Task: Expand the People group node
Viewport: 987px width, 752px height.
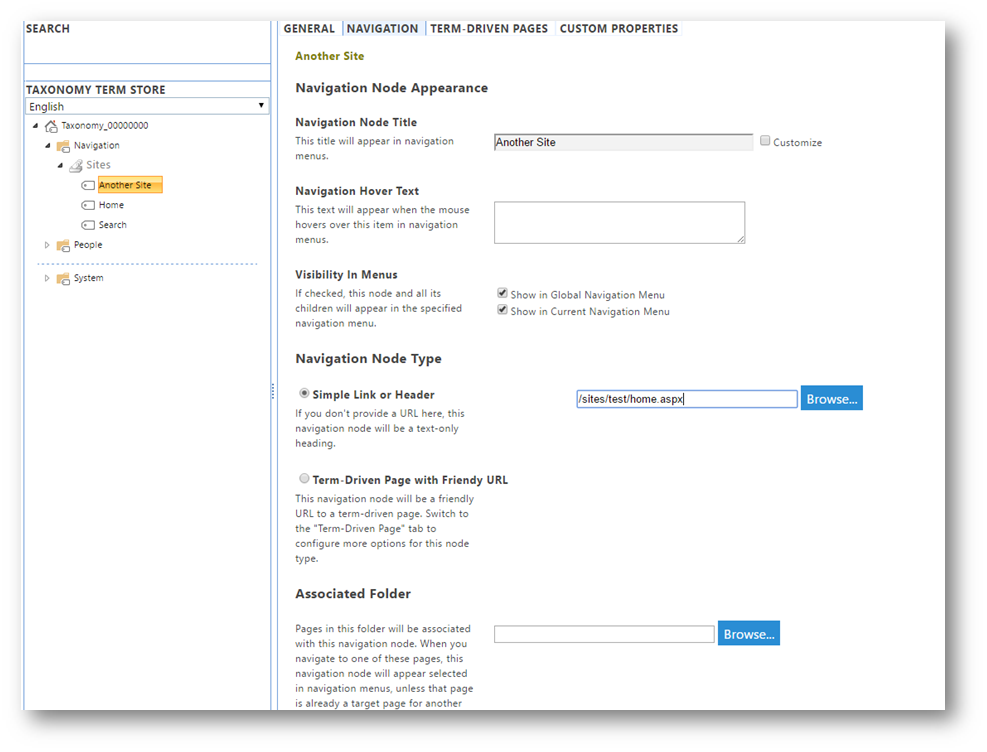Action: click(47, 245)
